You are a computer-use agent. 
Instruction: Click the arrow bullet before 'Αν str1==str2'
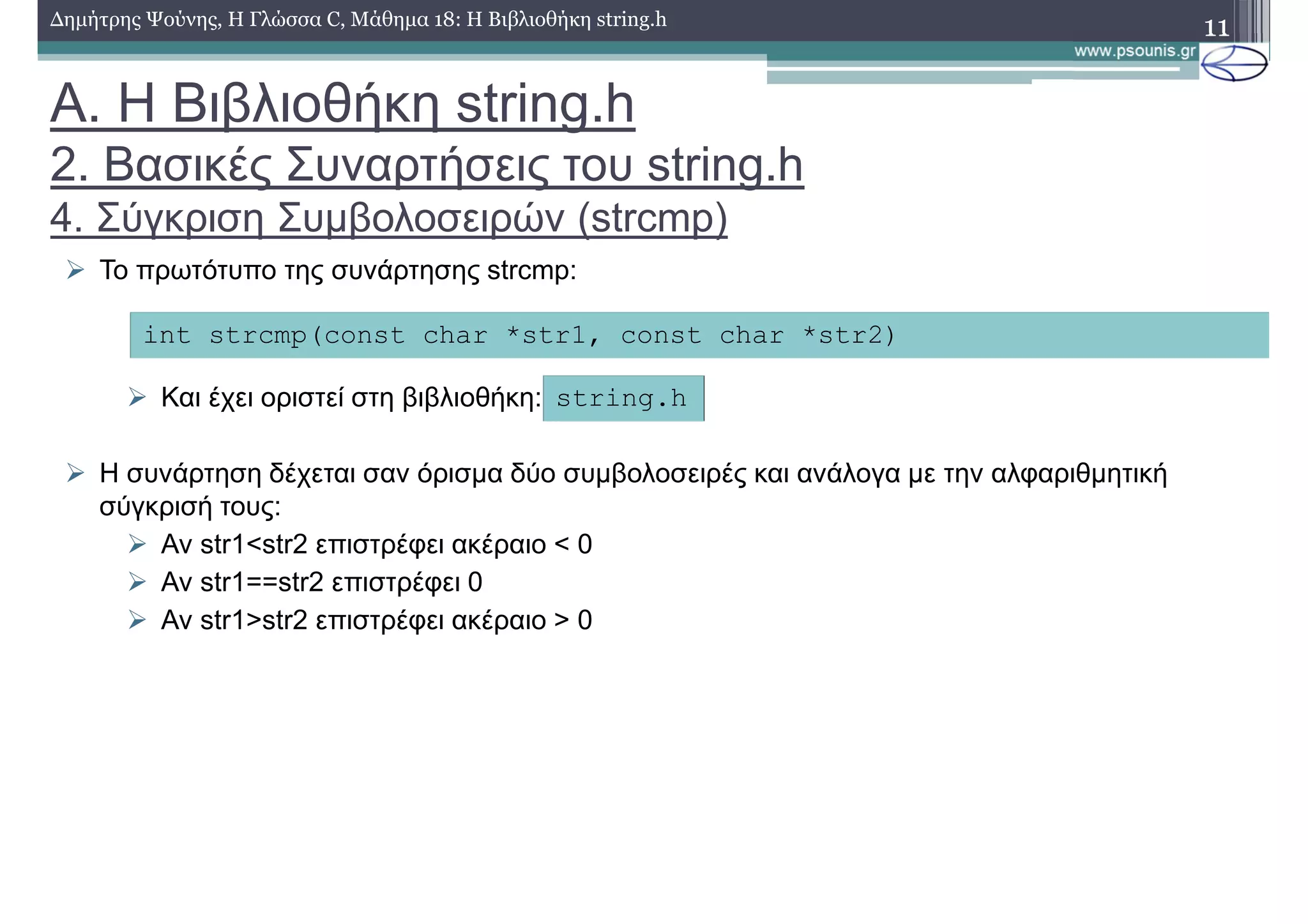tap(137, 582)
